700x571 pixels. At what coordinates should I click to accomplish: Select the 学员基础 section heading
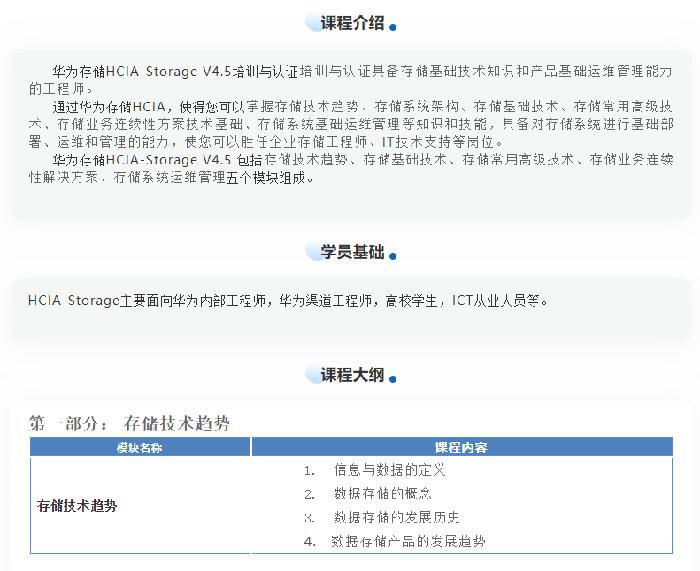[351, 252]
